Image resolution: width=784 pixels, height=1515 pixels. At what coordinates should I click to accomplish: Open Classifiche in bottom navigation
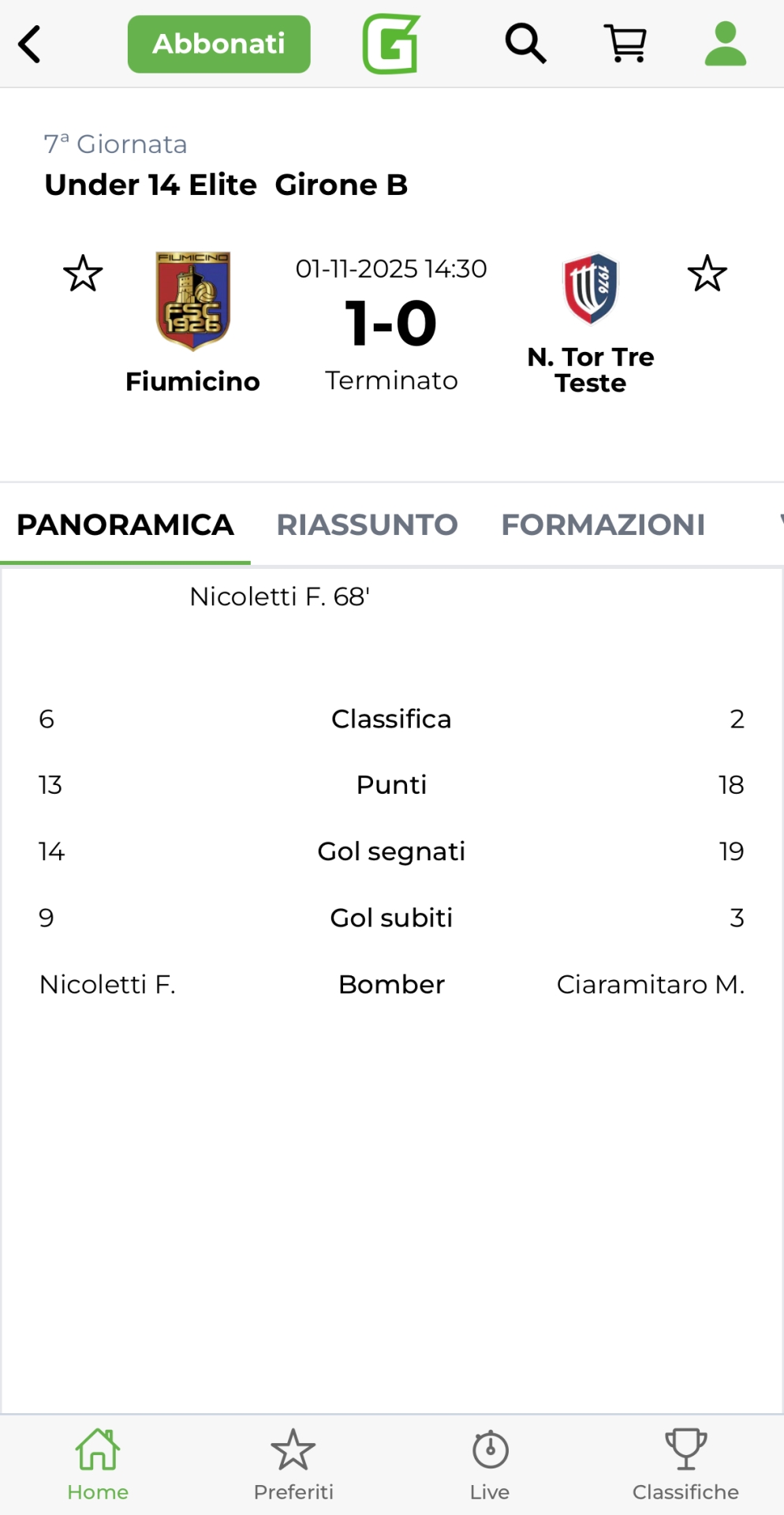tap(685, 1464)
